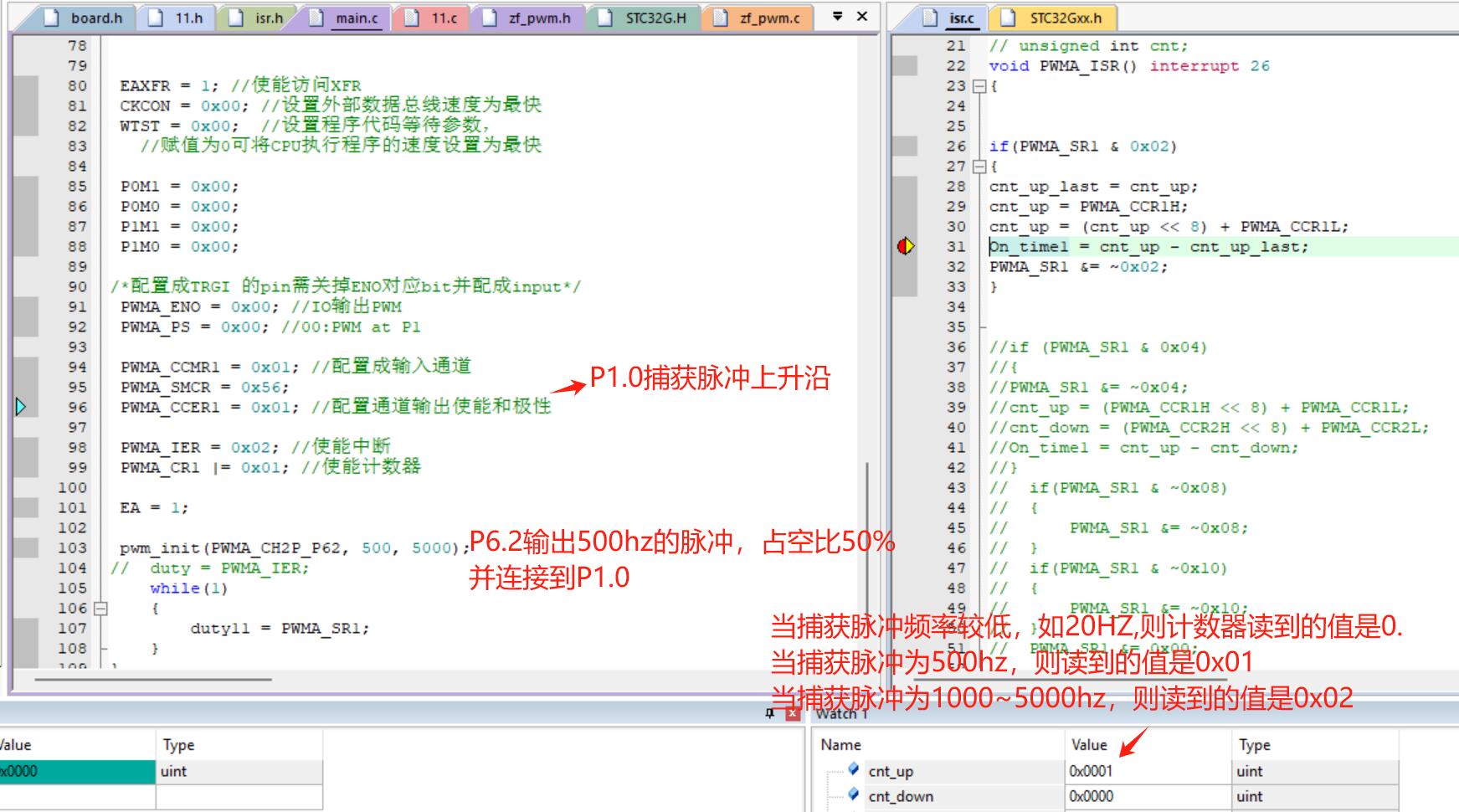Image resolution: width=1459 pixels, height=812 pixels.
Task: Click the uint type cell of cnt_up
Action: (1314, 771)
